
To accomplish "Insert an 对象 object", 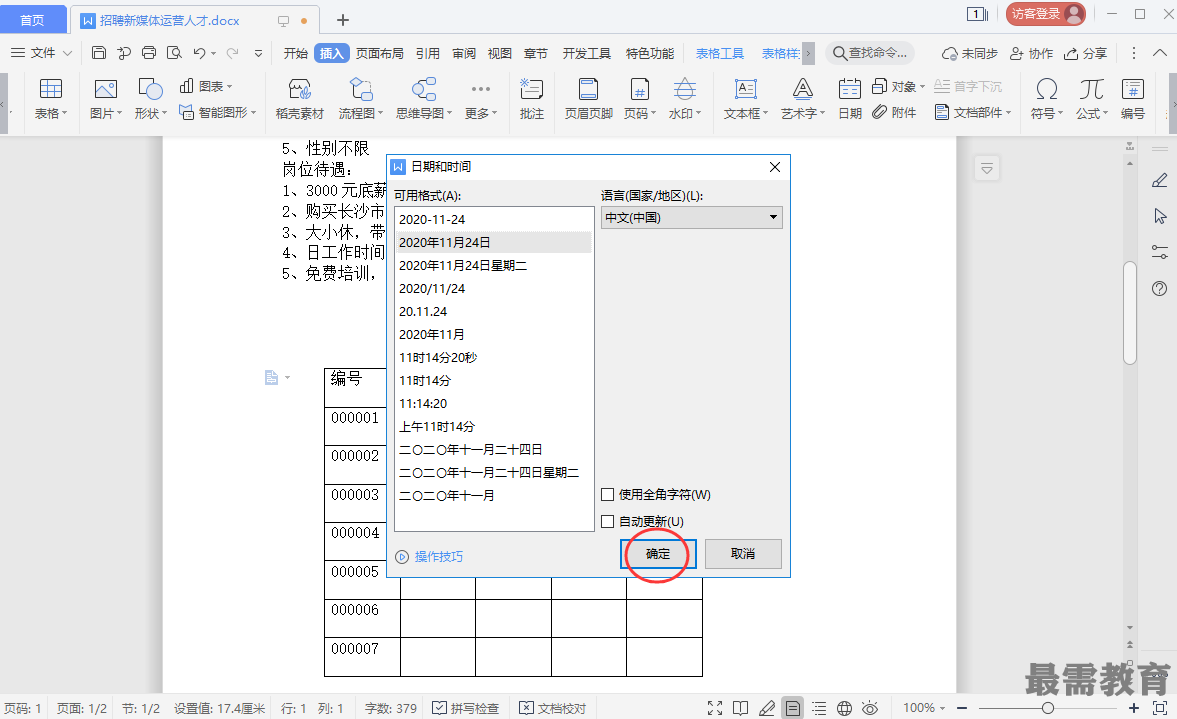I will point(898,86).
